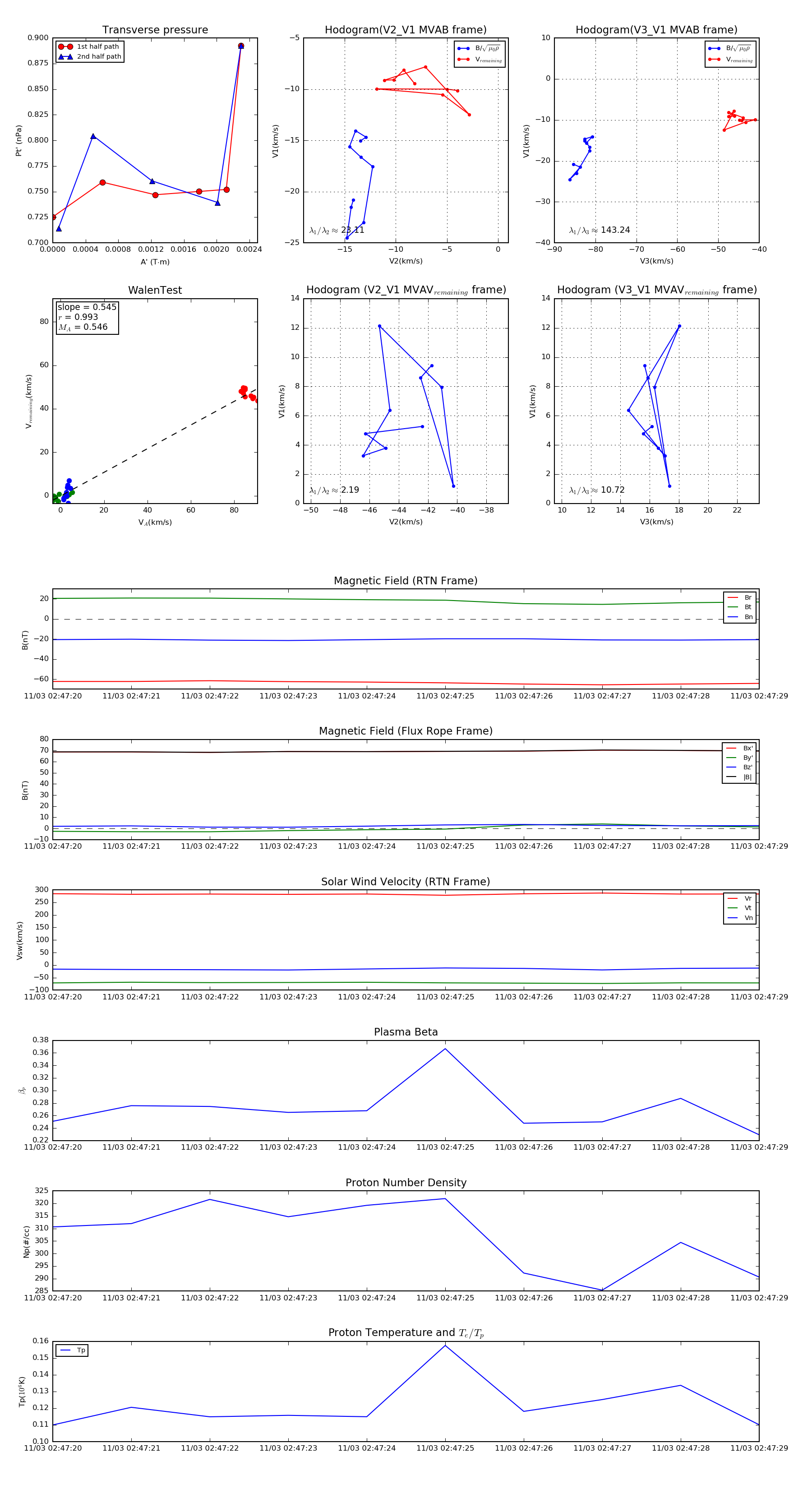Click the "V3(km/s)" label under the V3_V1 MVAB hodogram
This screenshot has width=812, height=1489.
(656, 261)
